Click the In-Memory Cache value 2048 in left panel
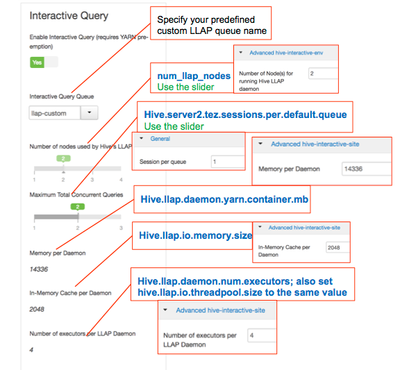Viewport: 400px width, 370px height. [37, 309]
